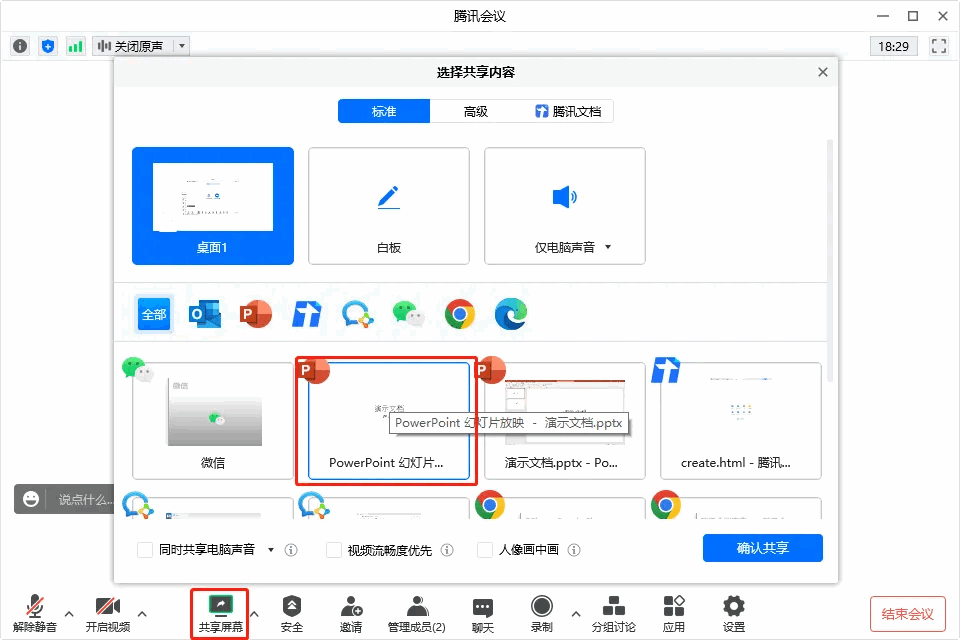
Task: Click the share dialog vertical scrollbar
Action: pos(830,261)
